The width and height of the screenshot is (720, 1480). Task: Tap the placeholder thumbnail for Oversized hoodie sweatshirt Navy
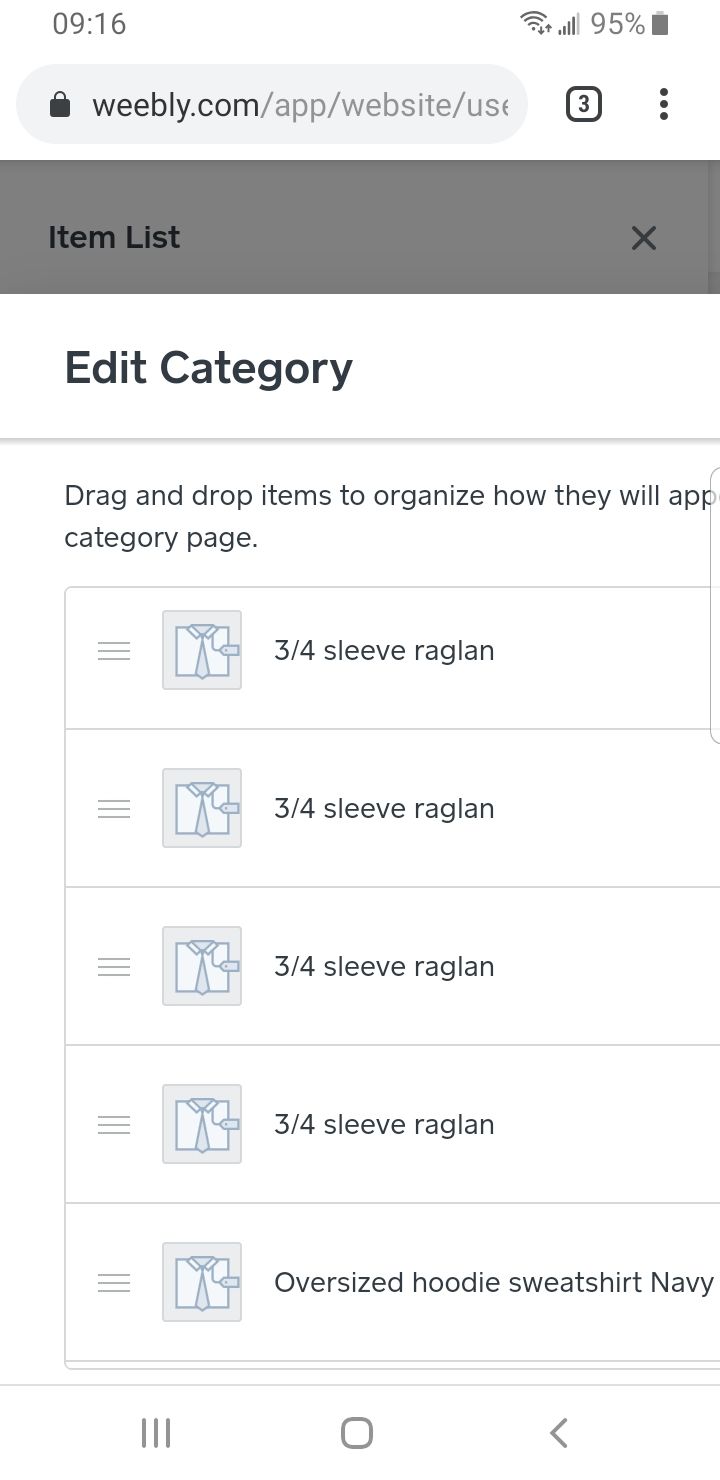pyautogui.click(x=201, y=1282)
